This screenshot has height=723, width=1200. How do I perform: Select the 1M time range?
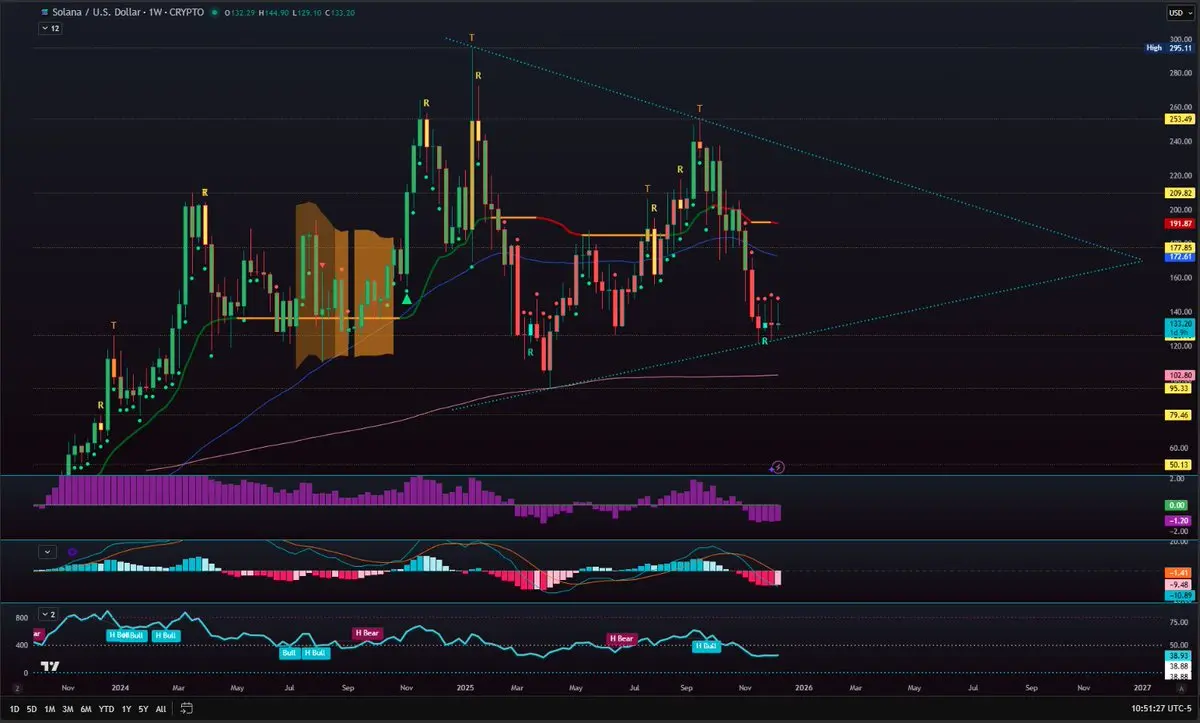(49, 708)
